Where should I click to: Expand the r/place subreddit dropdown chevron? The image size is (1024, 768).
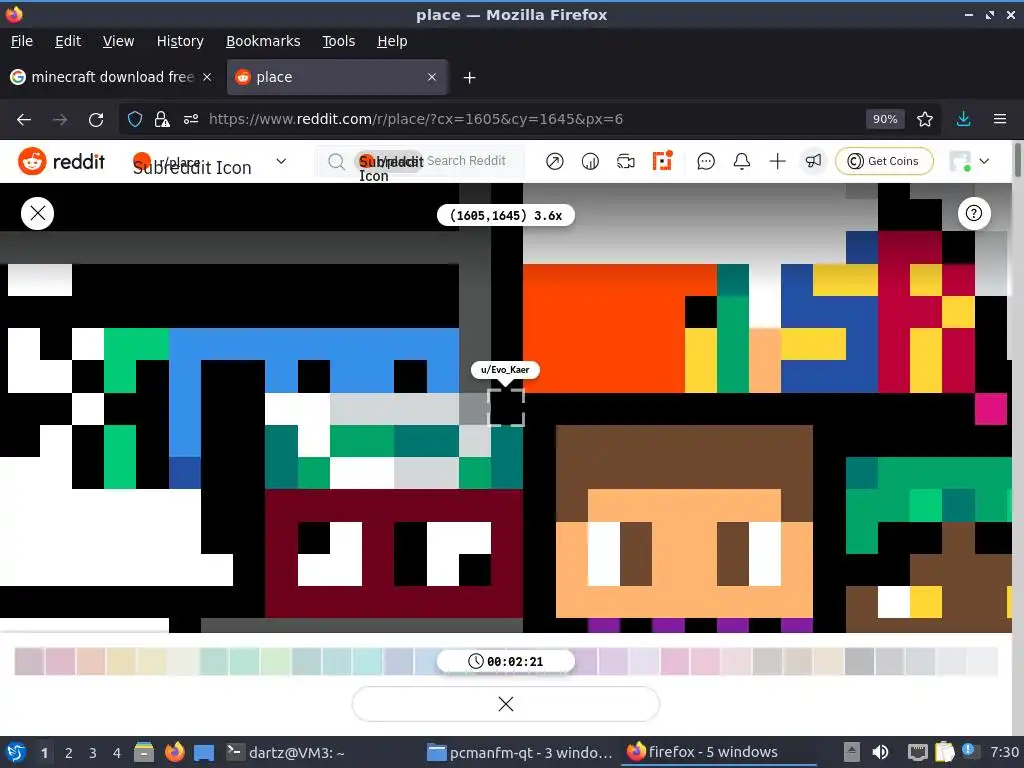click(x=281, y=161)
